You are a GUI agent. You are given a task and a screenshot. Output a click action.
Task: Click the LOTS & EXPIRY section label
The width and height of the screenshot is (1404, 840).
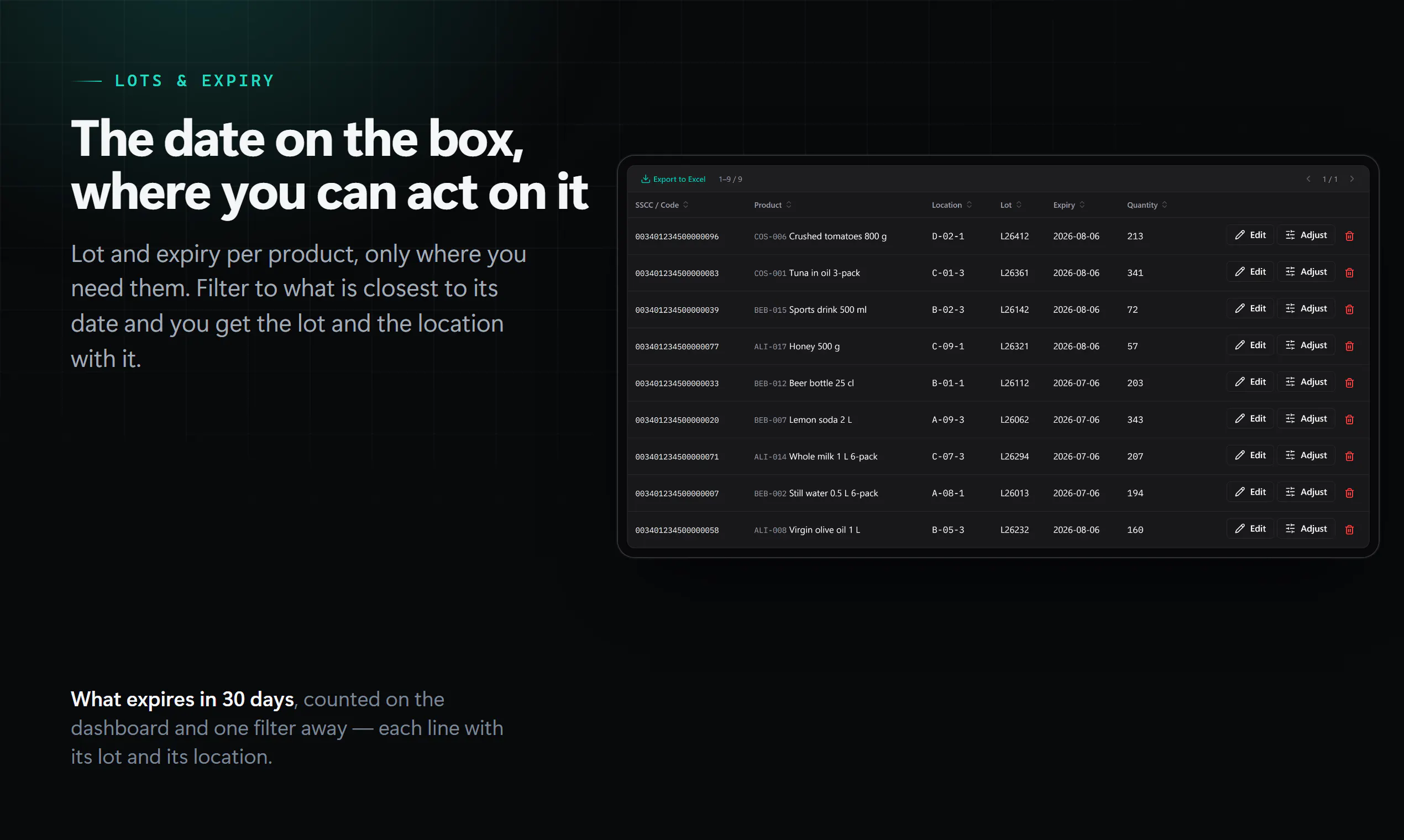[194, 80]
